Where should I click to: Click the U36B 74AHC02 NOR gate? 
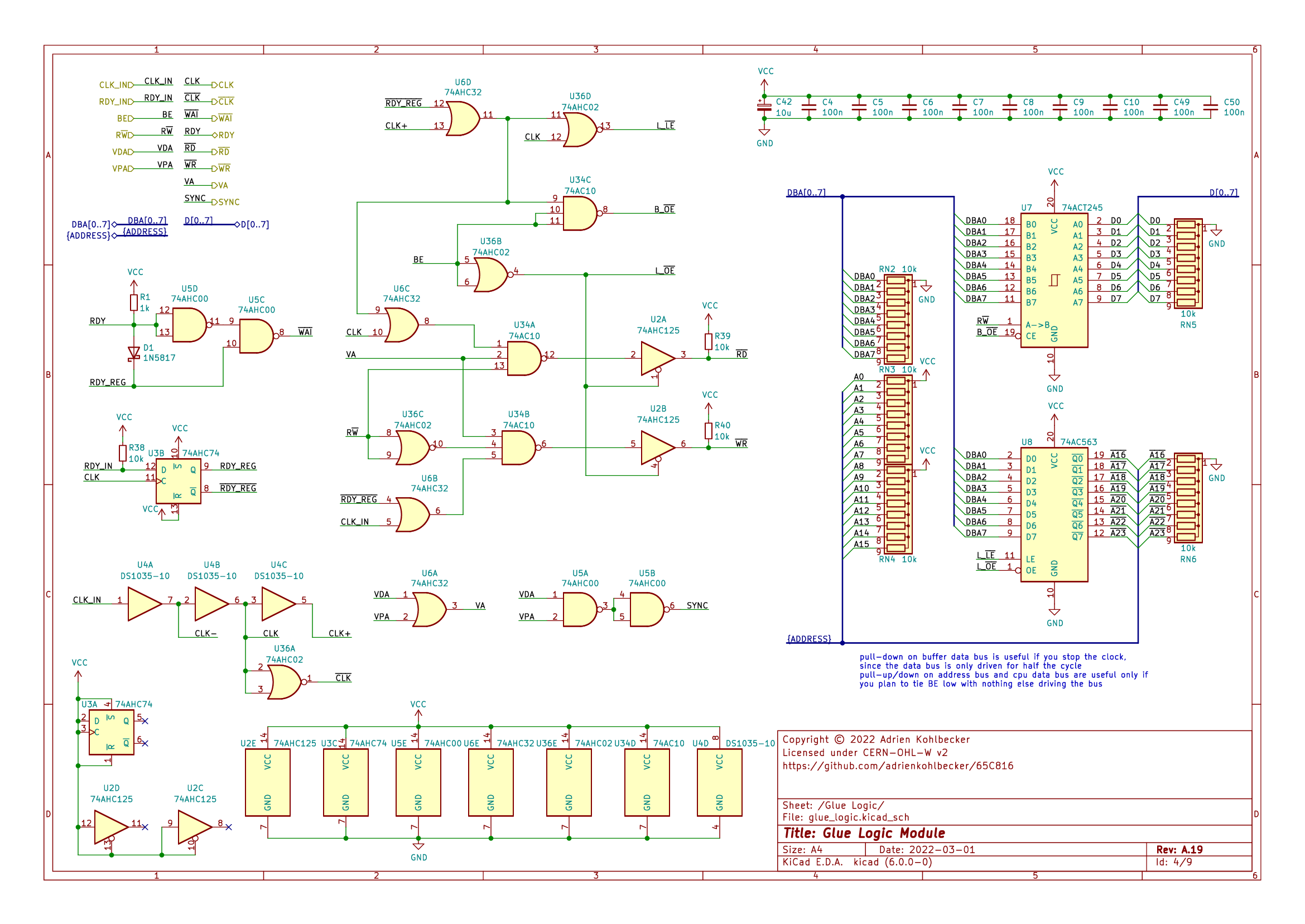(493, 275)
